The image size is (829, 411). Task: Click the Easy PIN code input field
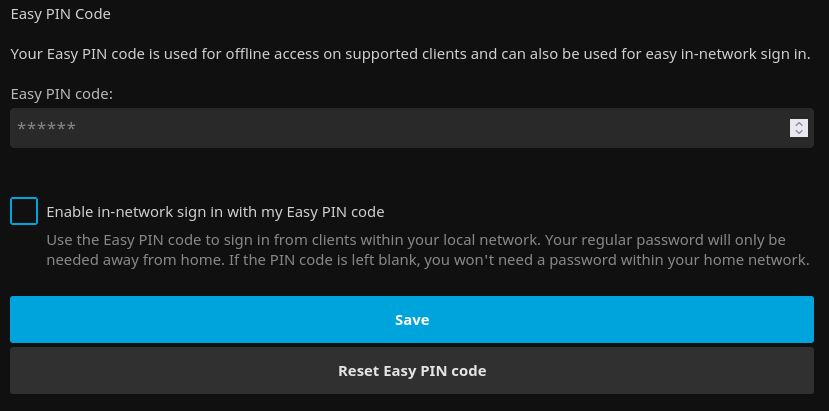click(400, 128)
